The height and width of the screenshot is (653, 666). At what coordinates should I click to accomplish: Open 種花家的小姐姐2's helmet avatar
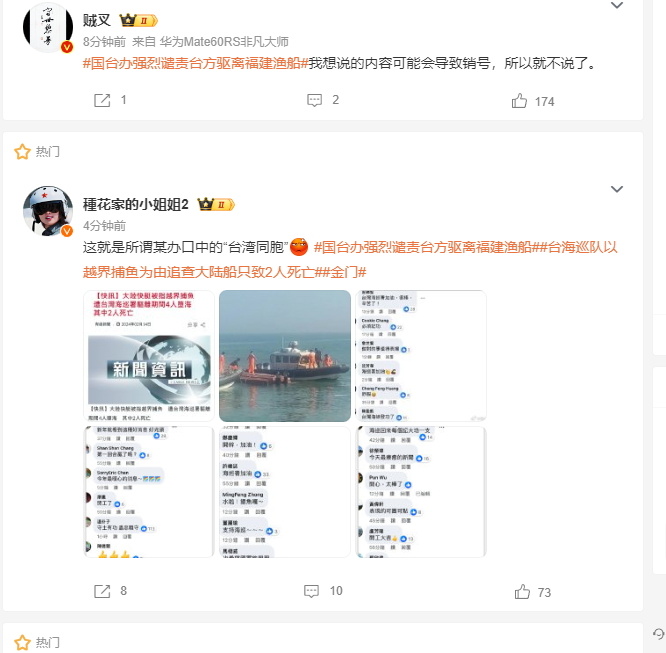point(48,211)
